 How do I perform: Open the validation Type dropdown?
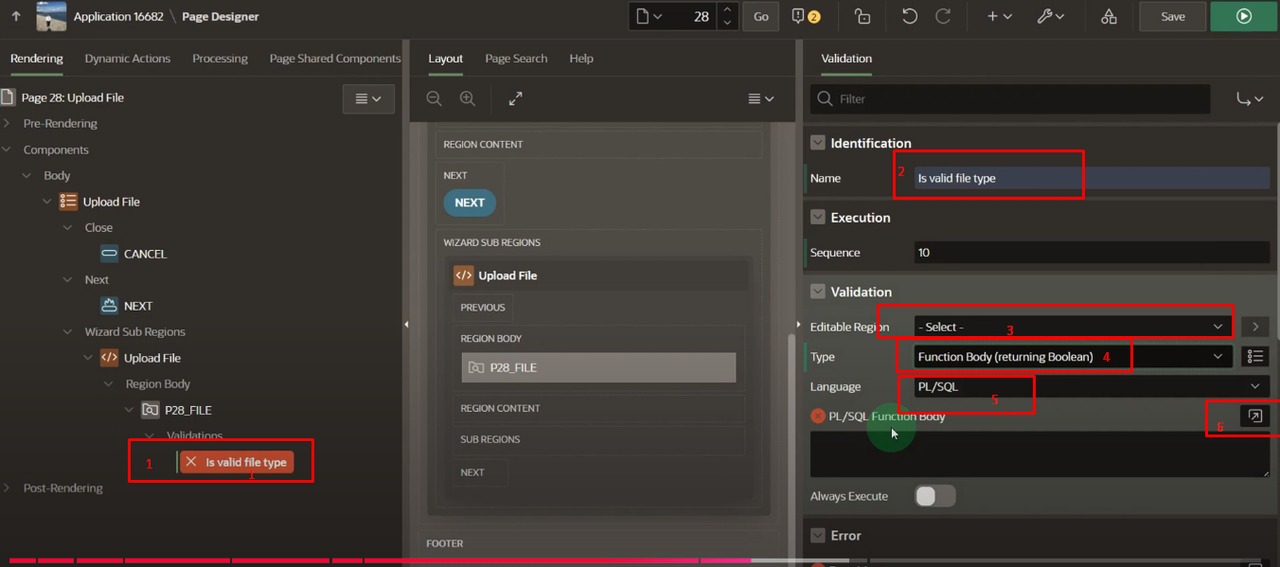pyautogui.click(x=1073, y=356)
